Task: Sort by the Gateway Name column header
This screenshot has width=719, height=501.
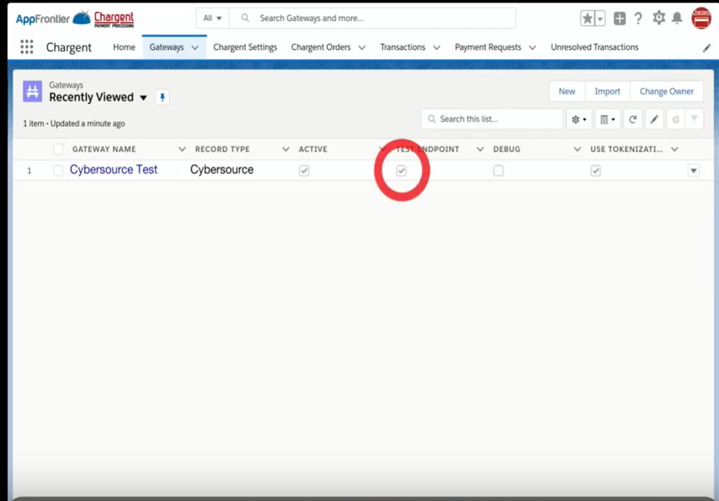Action: click(x=104, y=149)
